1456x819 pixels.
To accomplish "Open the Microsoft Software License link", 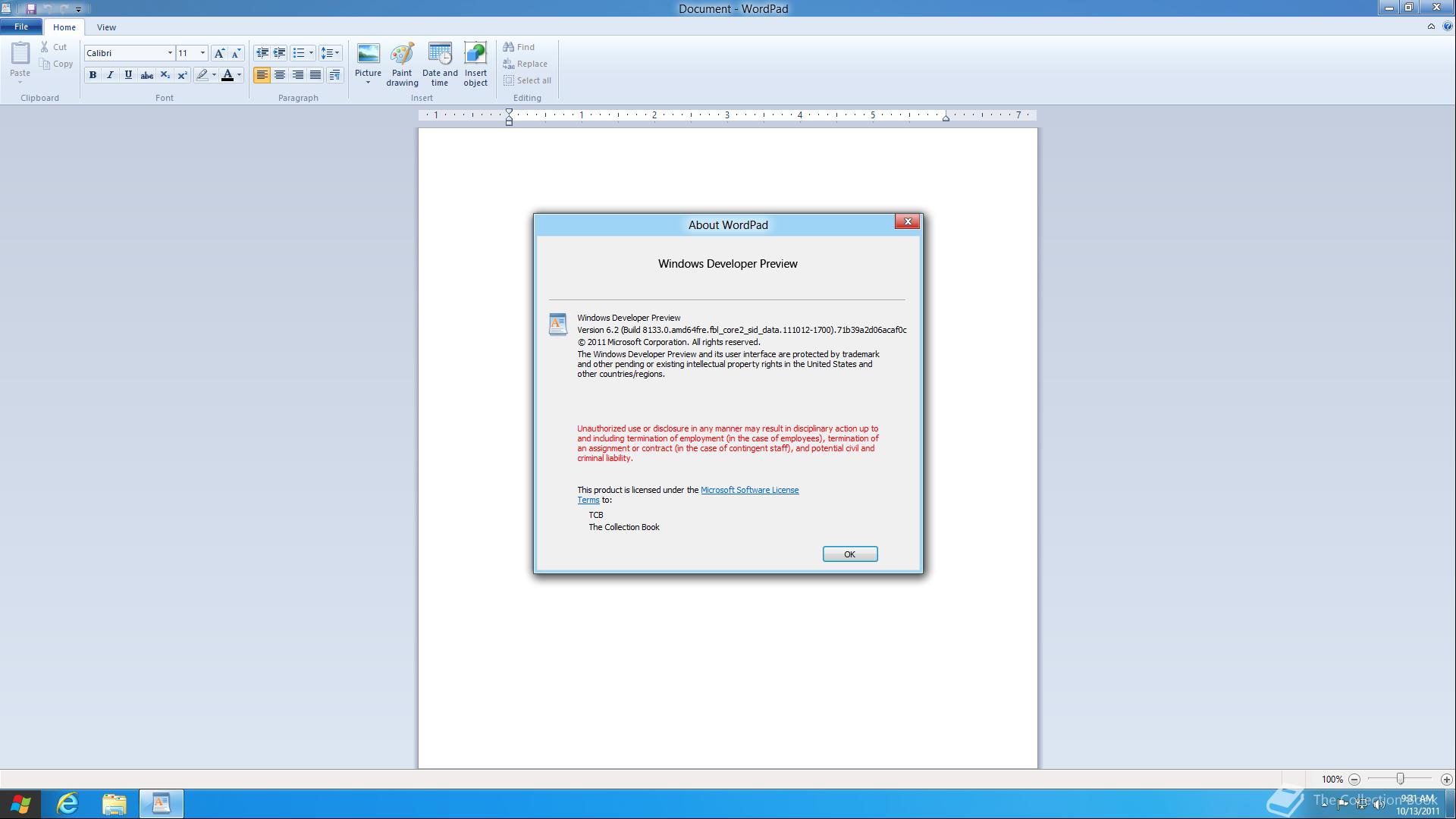I will point(749,491).
